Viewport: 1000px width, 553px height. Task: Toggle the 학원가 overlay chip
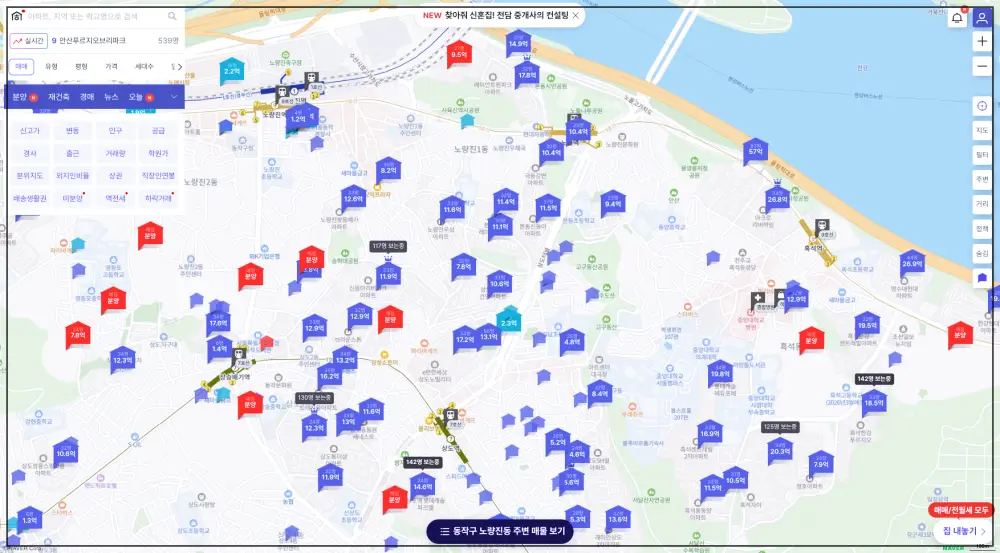[158, 153]
